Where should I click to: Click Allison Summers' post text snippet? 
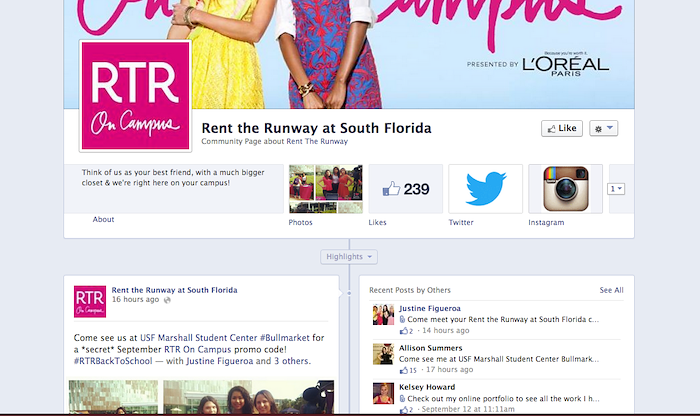click(x=499, y=359)
